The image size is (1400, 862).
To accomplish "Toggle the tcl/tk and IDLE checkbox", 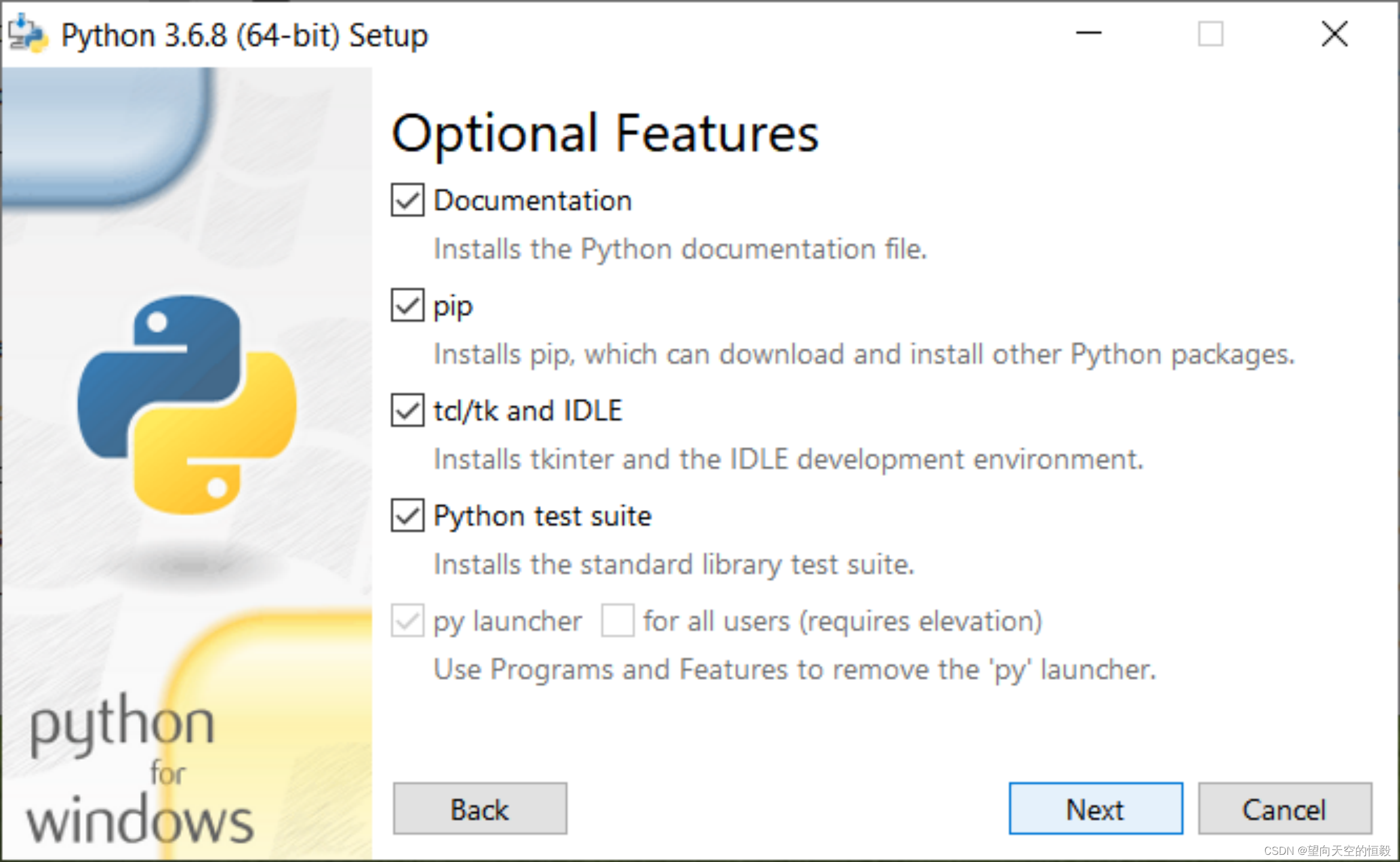I will click(408, 410).
